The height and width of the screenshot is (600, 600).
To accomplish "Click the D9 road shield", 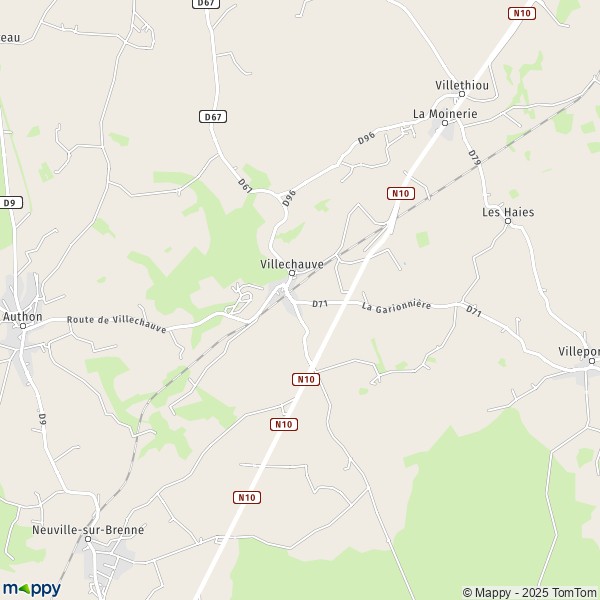I will (10, 203).
